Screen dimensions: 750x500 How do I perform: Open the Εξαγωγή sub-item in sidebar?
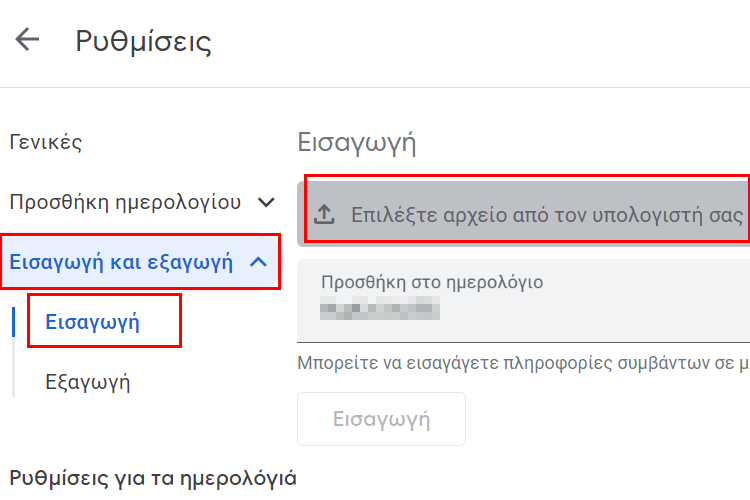point(88,382)
